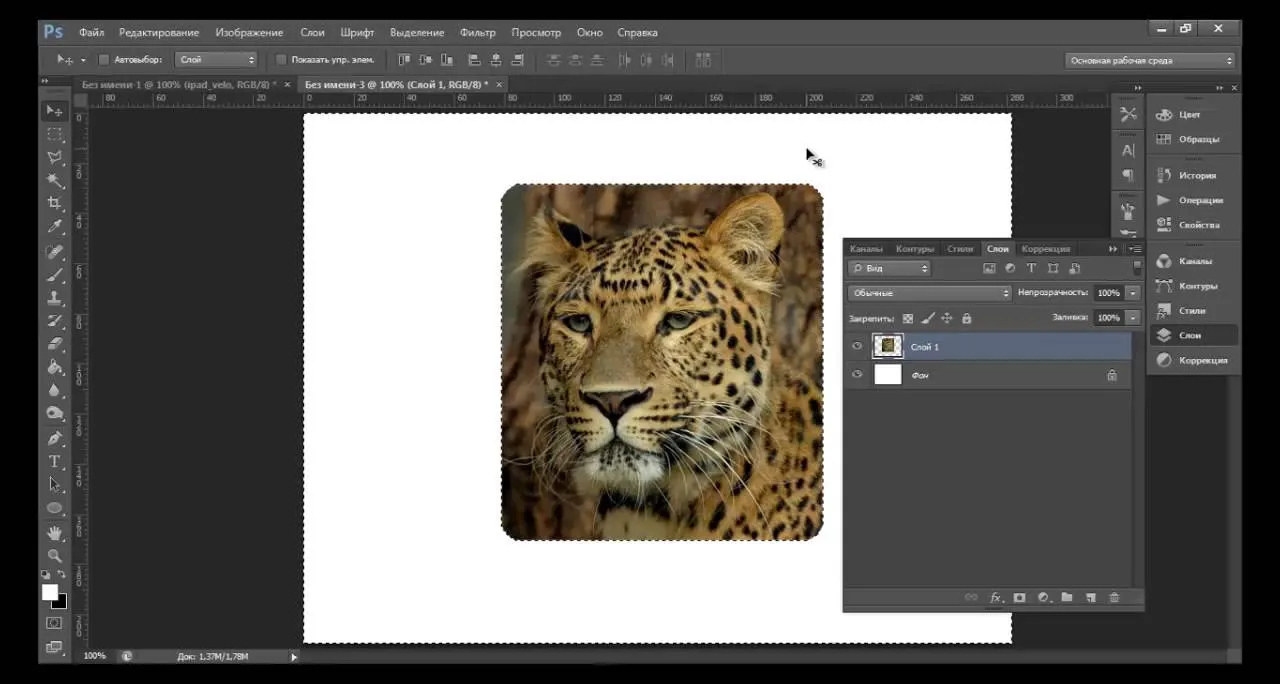Open the Редактирование menu
This screenshot has height=684, width=1280.
pyautogui.click(x=159, y=32)
